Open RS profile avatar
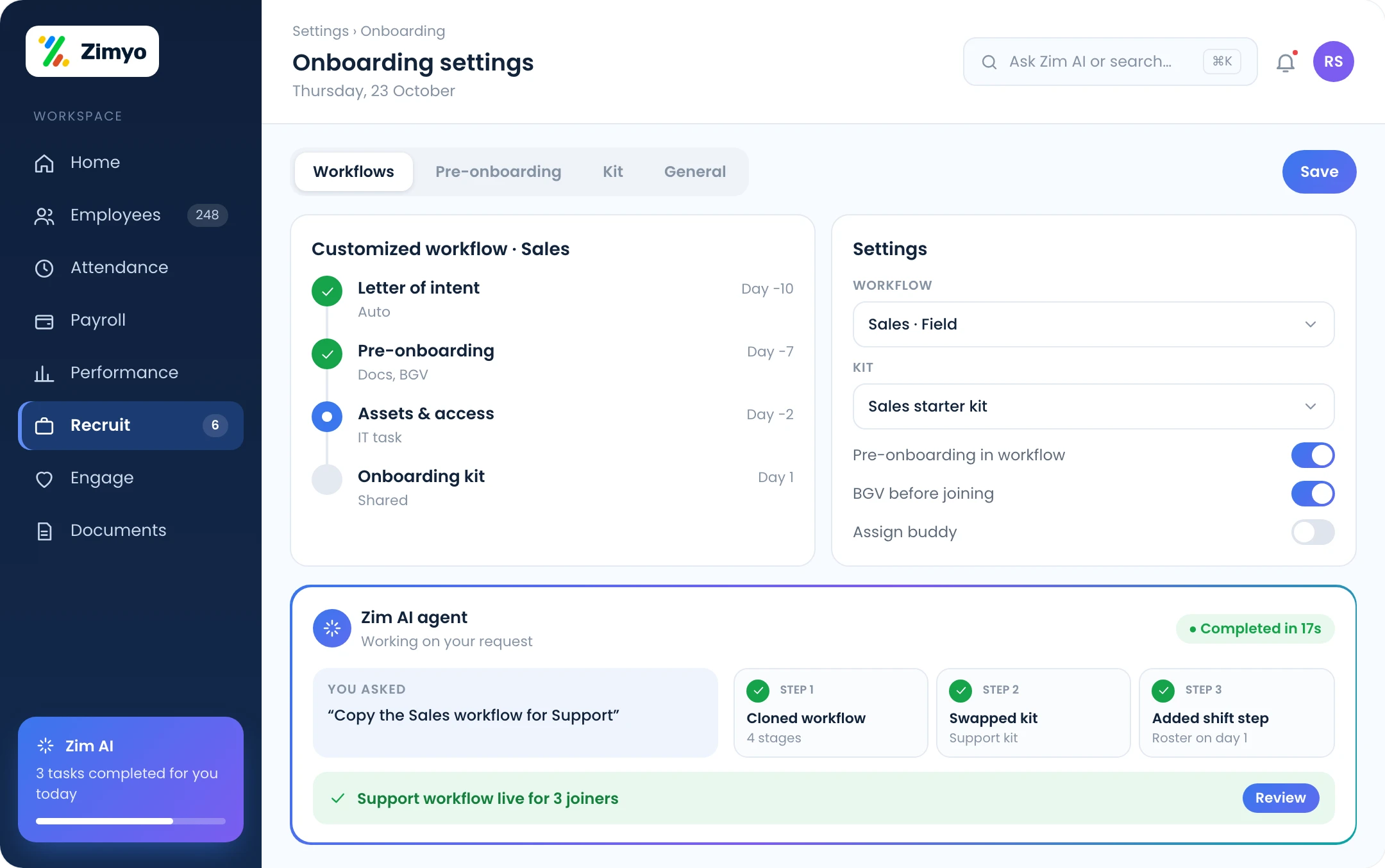The width and height of the screenshot is (1385, 868). [1334, 62]
